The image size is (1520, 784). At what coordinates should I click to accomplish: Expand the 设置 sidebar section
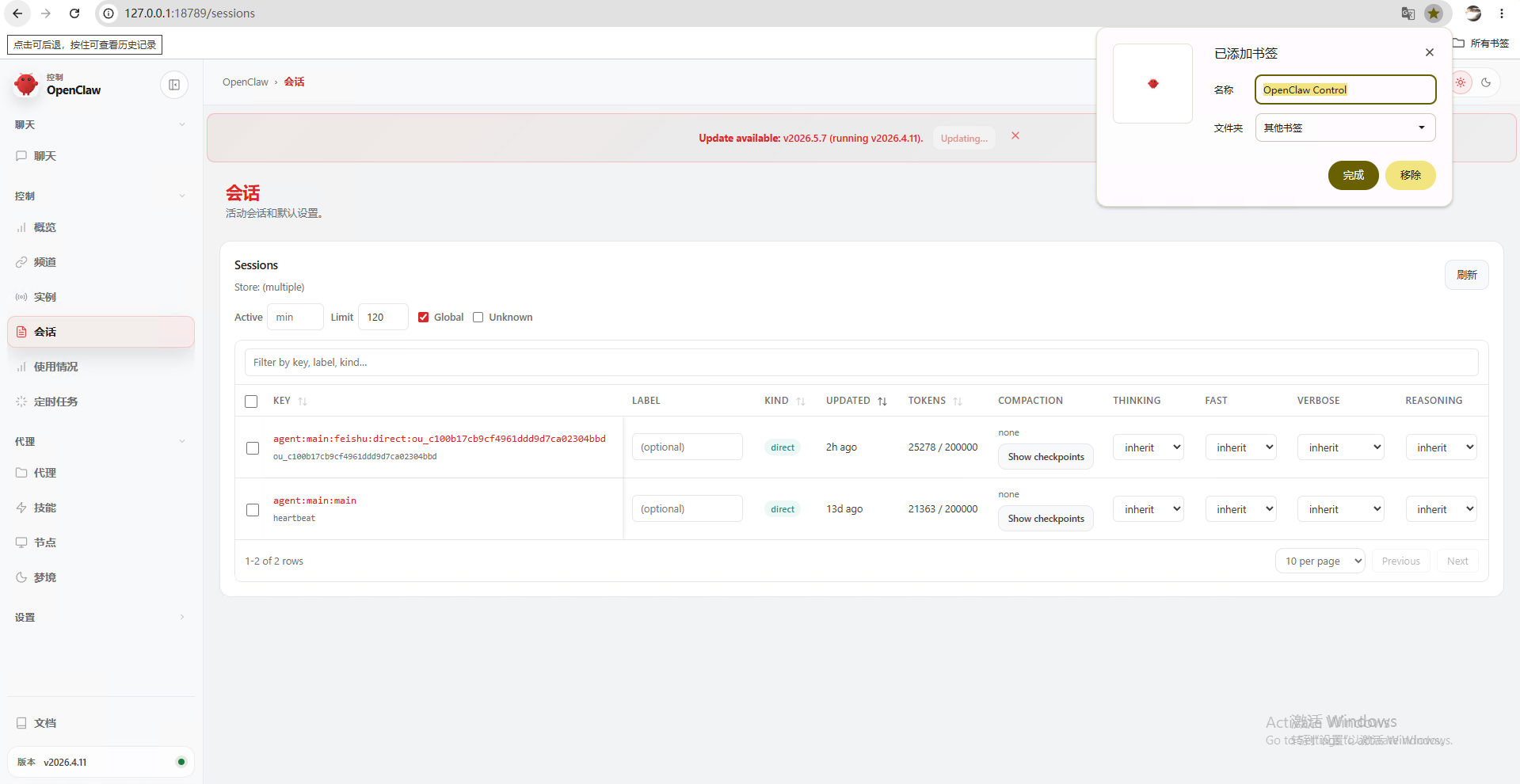tap(101, 618)
